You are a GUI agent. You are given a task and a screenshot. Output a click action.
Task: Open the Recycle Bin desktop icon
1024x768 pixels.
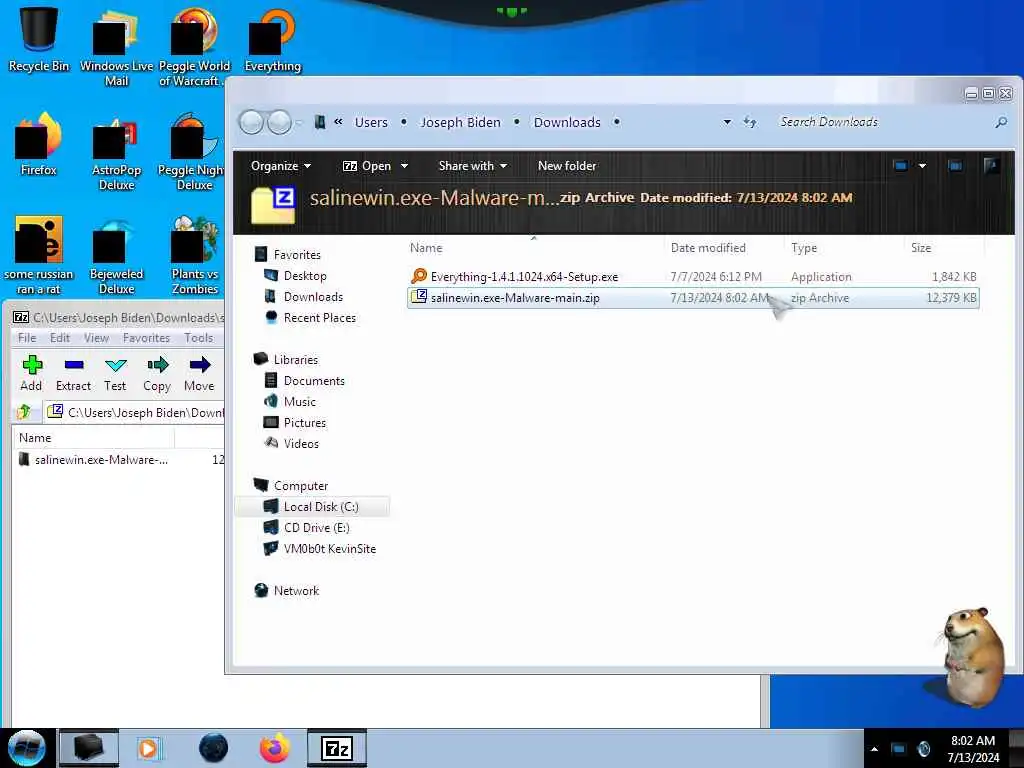point(39,38)
